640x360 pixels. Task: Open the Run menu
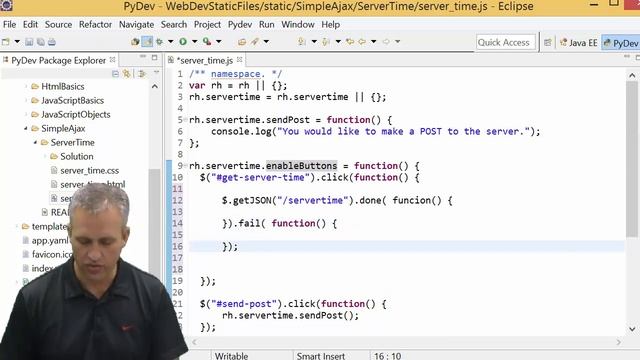tap(267, 24)
